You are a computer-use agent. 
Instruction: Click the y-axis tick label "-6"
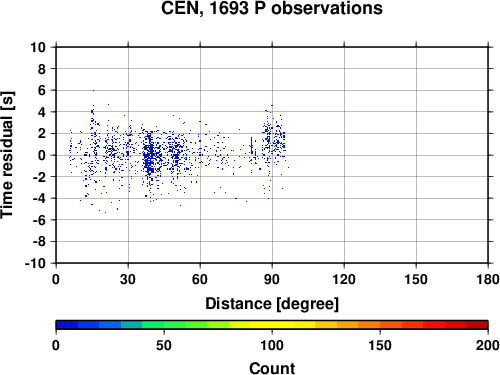(x=39, y=220)
